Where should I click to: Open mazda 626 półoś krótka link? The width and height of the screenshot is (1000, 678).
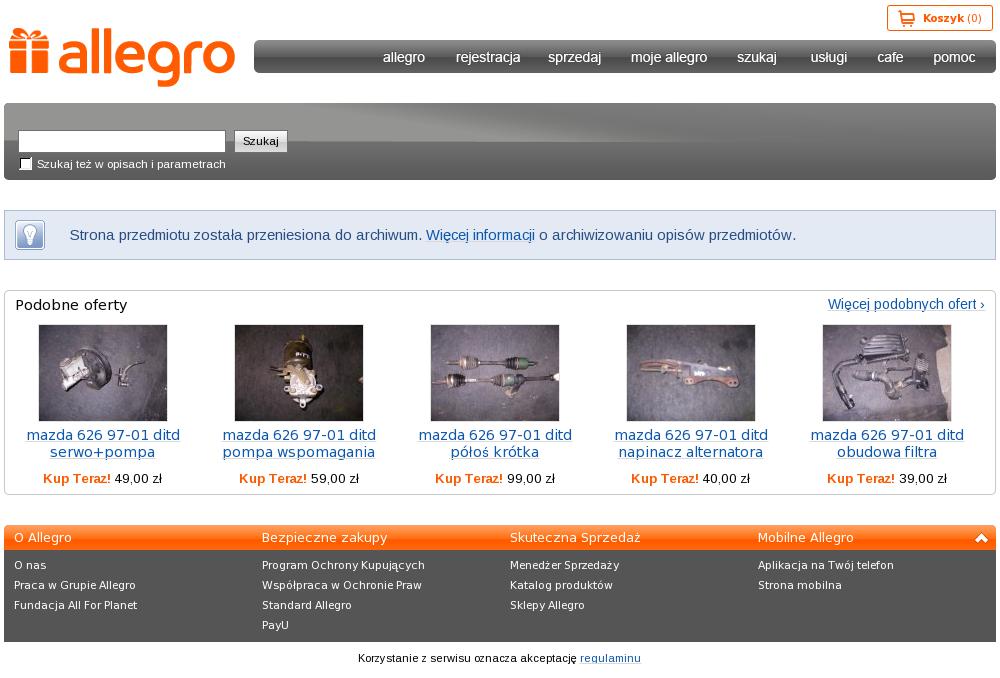pyautogui.click(x=495, y=443)
